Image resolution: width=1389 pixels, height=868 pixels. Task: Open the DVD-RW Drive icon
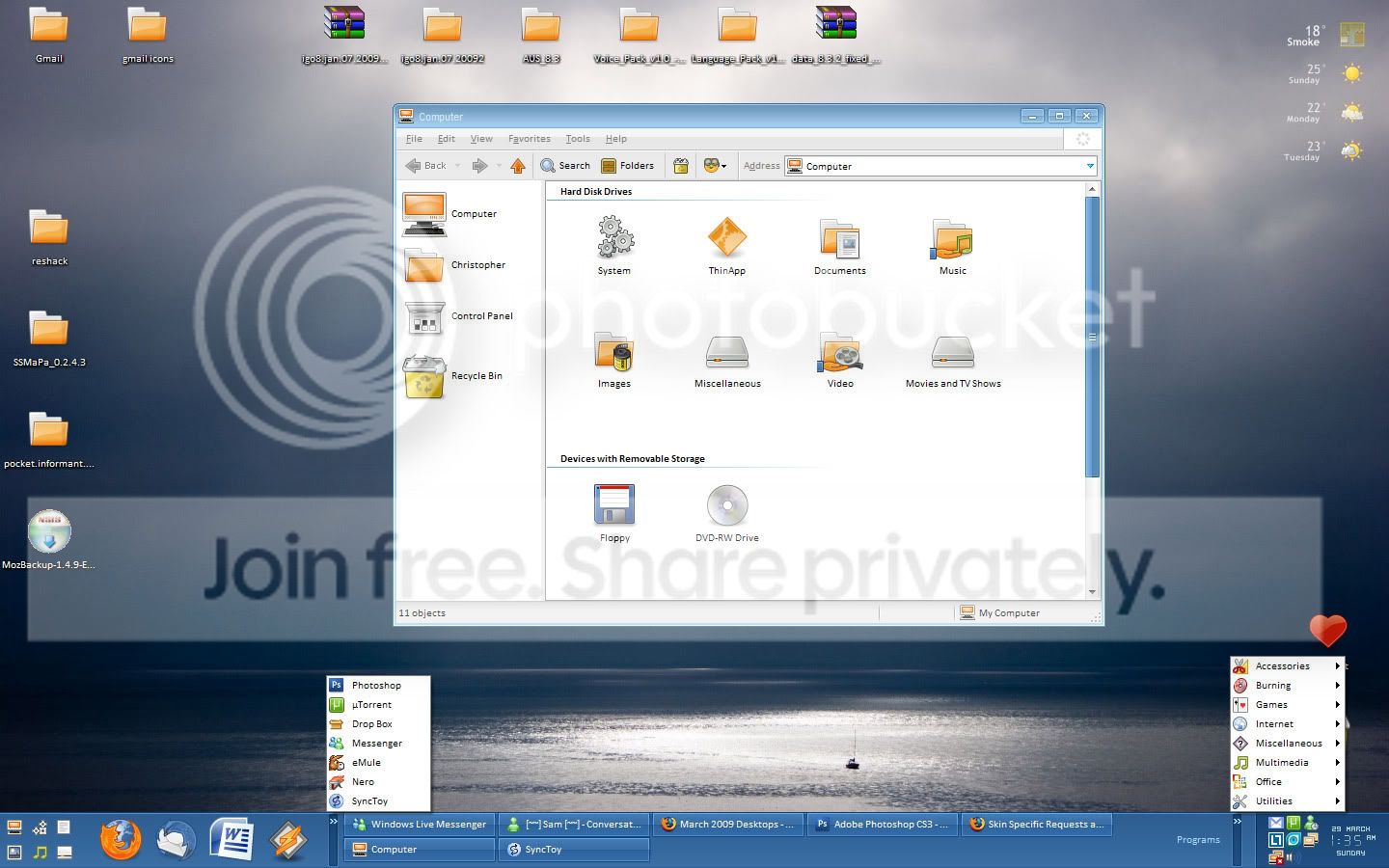tap(726, 505)
